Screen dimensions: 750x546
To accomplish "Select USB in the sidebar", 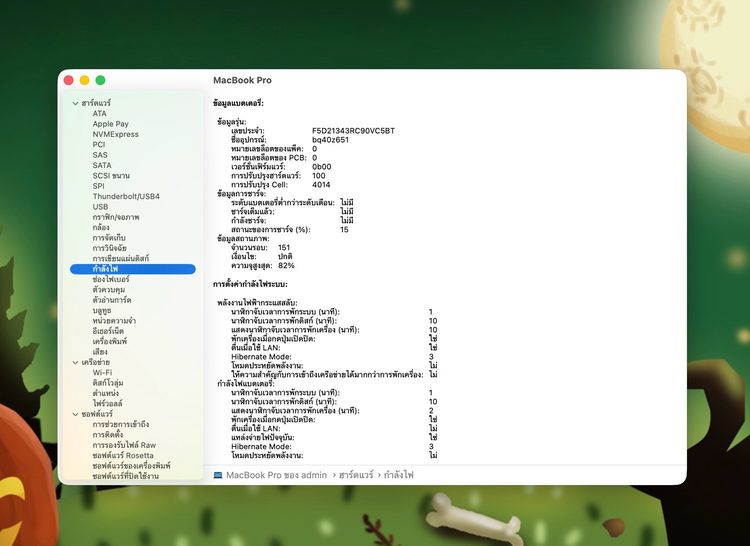I will [100, 207].
